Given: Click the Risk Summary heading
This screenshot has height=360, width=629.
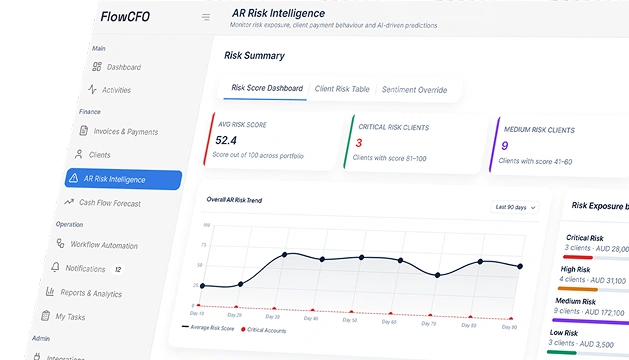Looking at the screenshot, I should click(254, 55).
